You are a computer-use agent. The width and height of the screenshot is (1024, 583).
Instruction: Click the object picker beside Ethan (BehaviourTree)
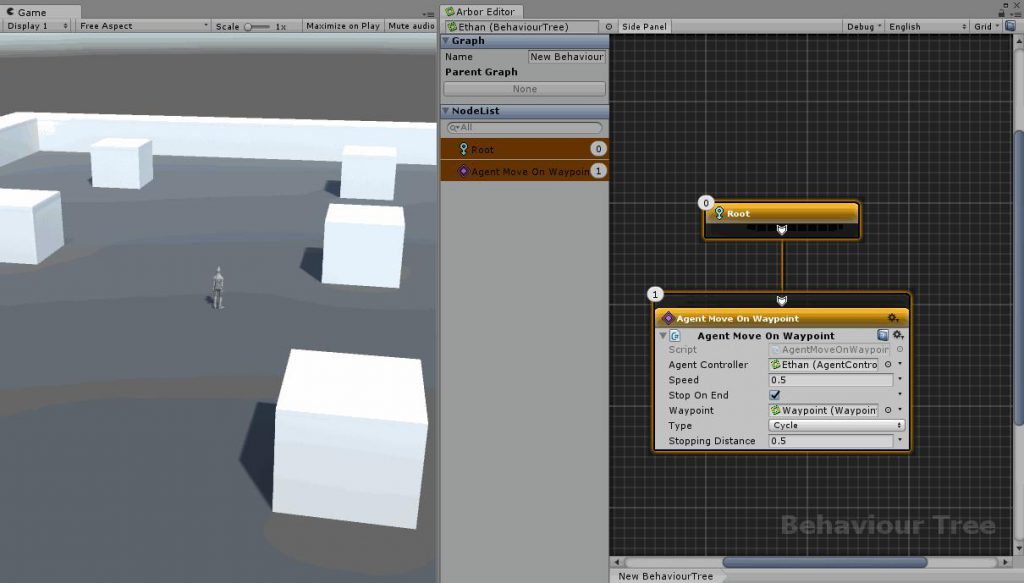point(609,26)
